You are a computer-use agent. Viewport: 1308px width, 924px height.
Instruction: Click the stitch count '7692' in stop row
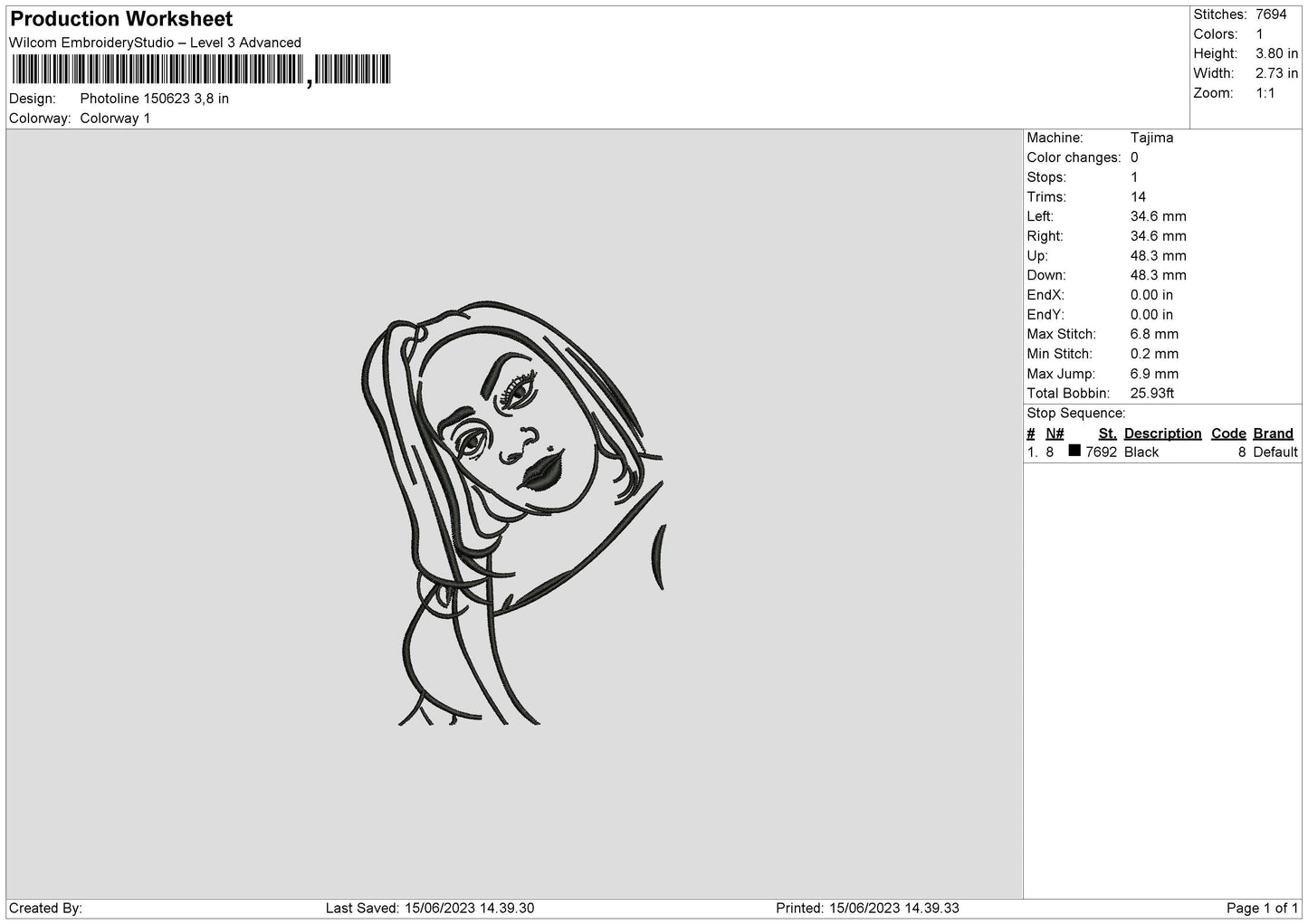(x=1101, y=452)
